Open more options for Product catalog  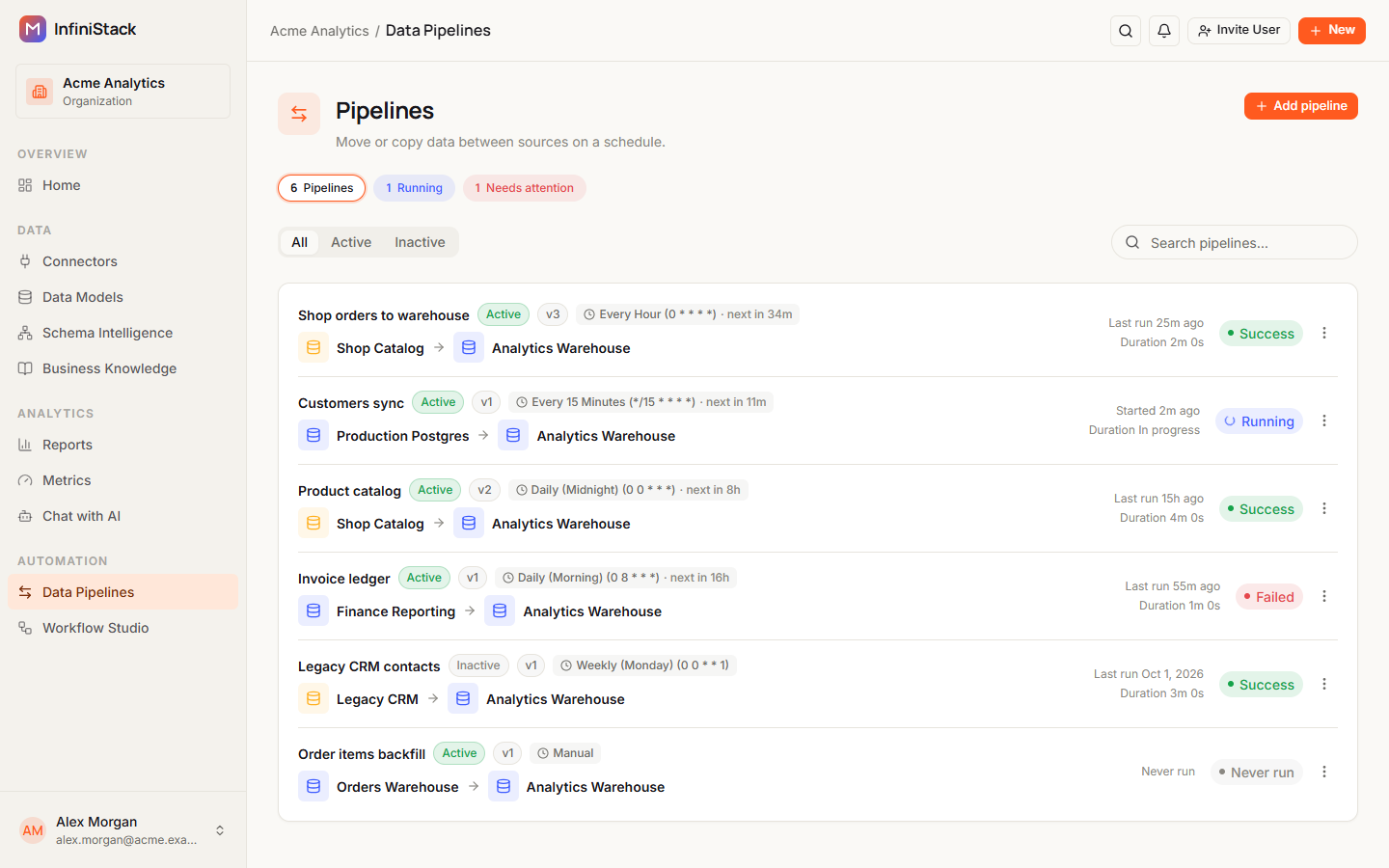pyautogui.click(x=1324, y=508)
